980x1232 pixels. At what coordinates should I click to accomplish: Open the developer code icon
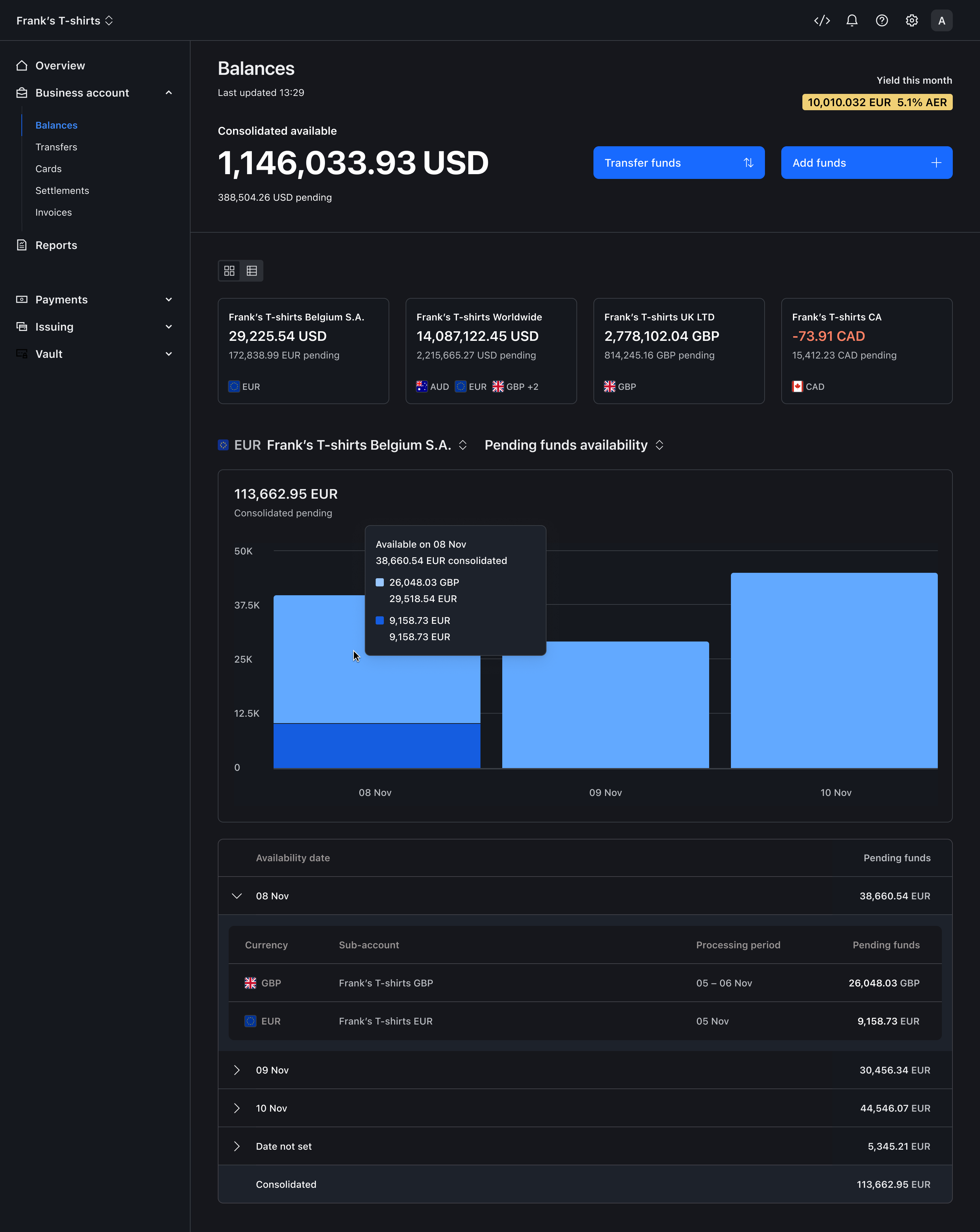[822, 20]
